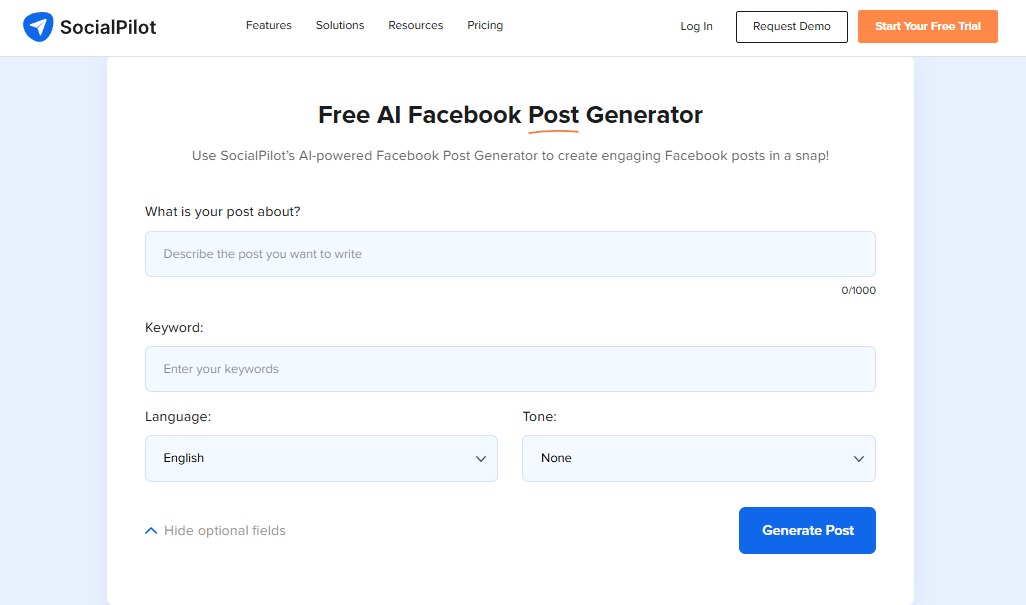Click the Enter your keywords field
Screen dimensions: 1026x605
510,369
